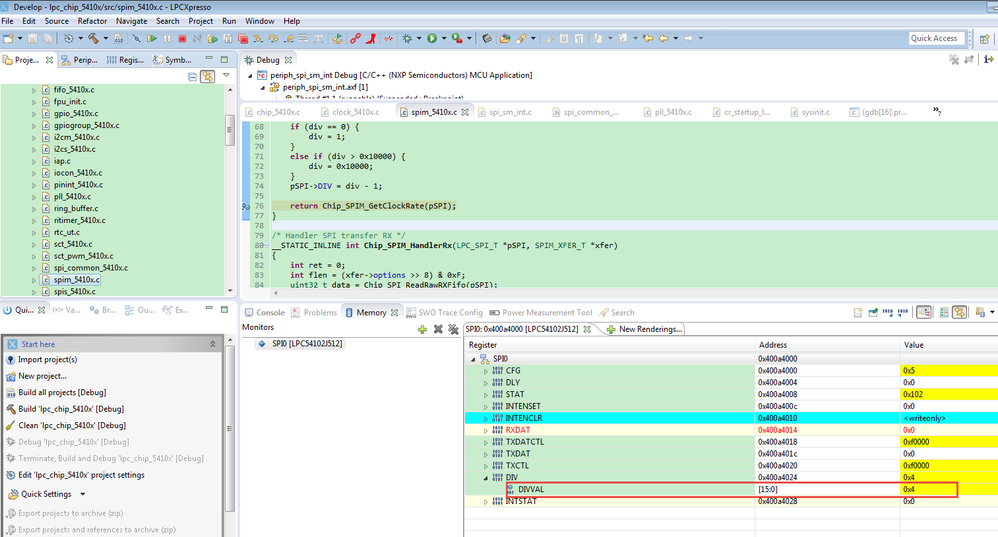Collapse the DIV register node

(x=487, y=478)
